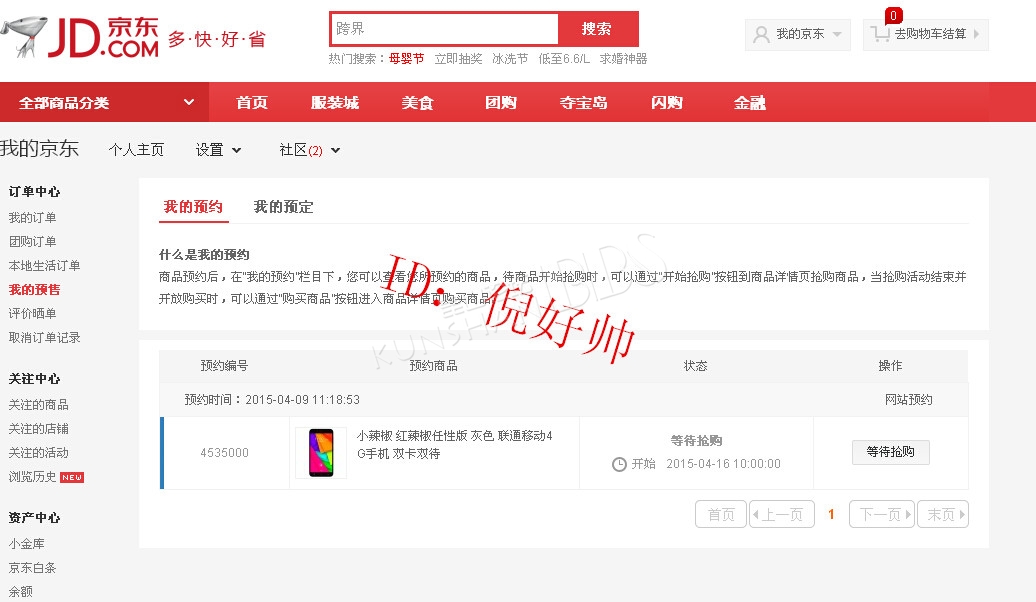Open 小金库 in the sidebar
1036x602 pixels.
(x=26, y=544)
